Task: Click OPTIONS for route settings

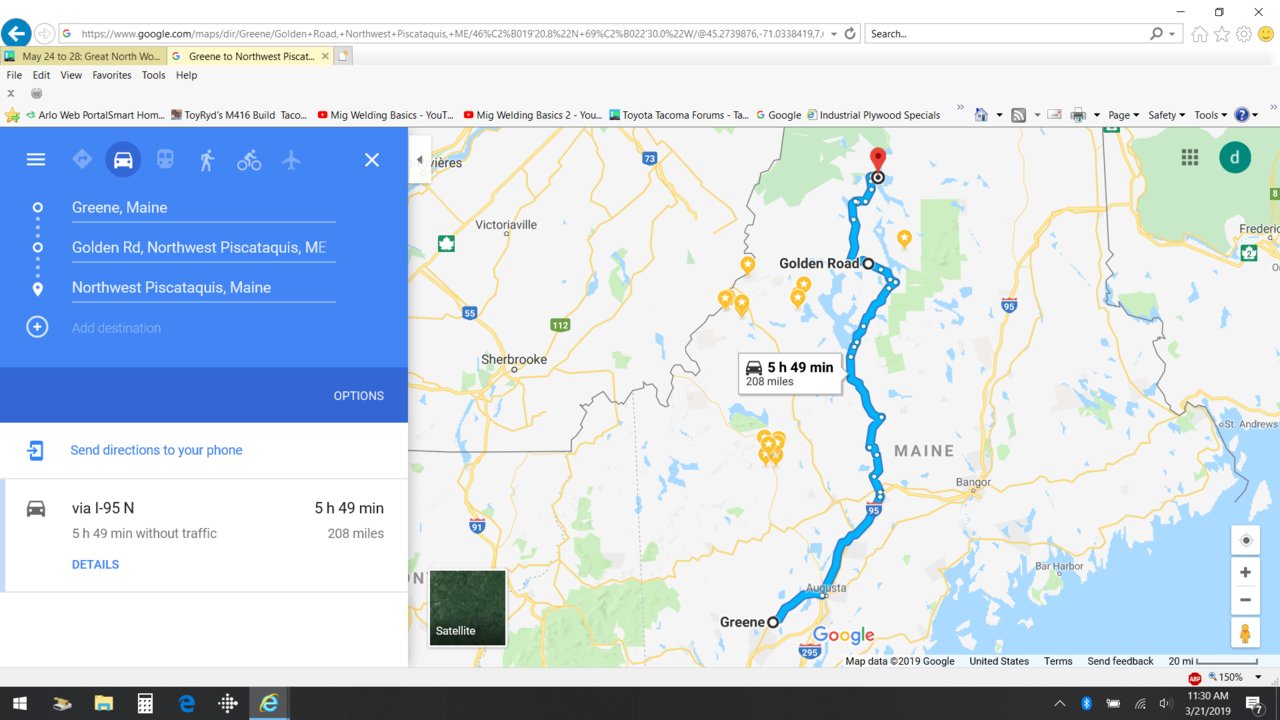Action: (359, 396)
